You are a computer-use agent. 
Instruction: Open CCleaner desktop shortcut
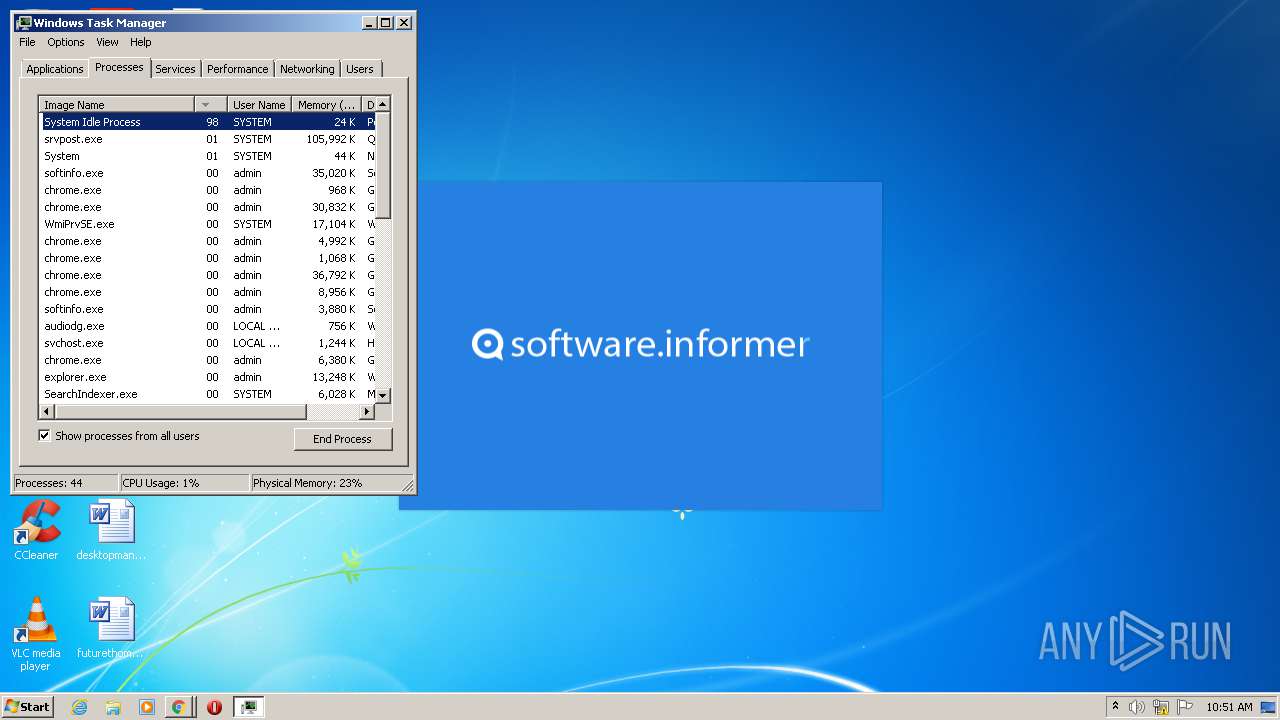[37, 530]
